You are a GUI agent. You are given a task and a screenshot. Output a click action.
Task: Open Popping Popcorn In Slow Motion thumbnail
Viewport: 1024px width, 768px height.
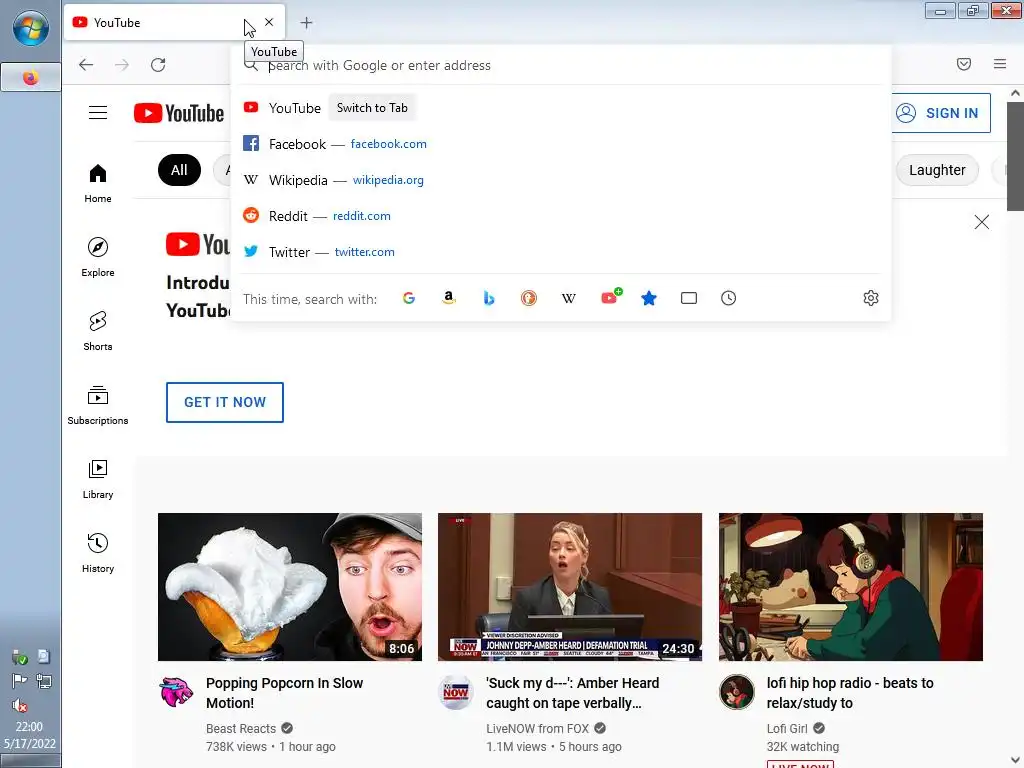pos(290,587)
